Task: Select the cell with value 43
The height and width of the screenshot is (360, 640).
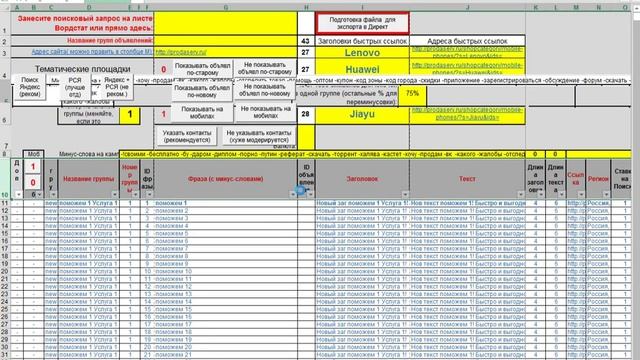Action: coord(306,41)
